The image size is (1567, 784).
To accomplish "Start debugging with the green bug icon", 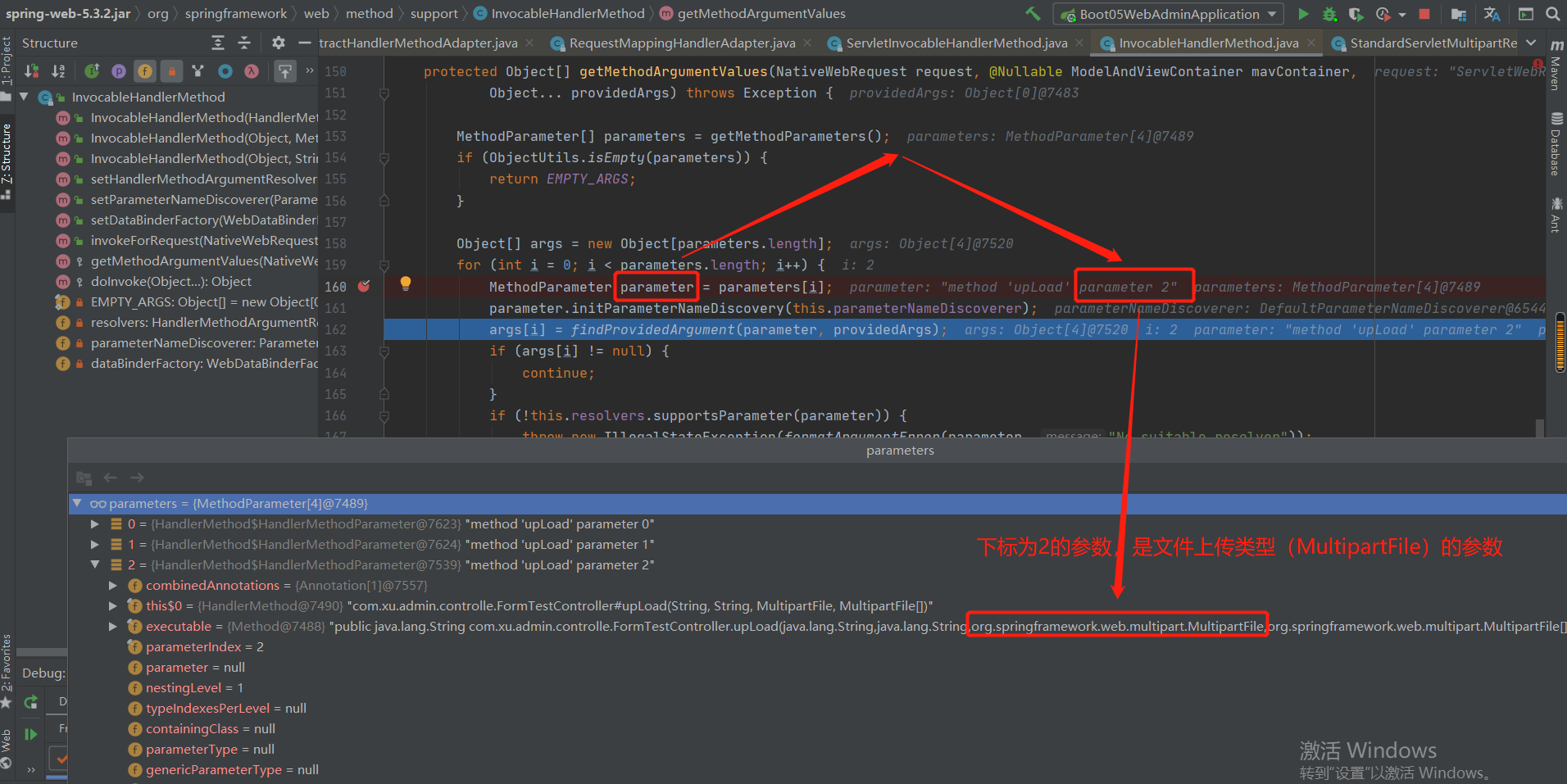I will click(x=1329, y=14).
